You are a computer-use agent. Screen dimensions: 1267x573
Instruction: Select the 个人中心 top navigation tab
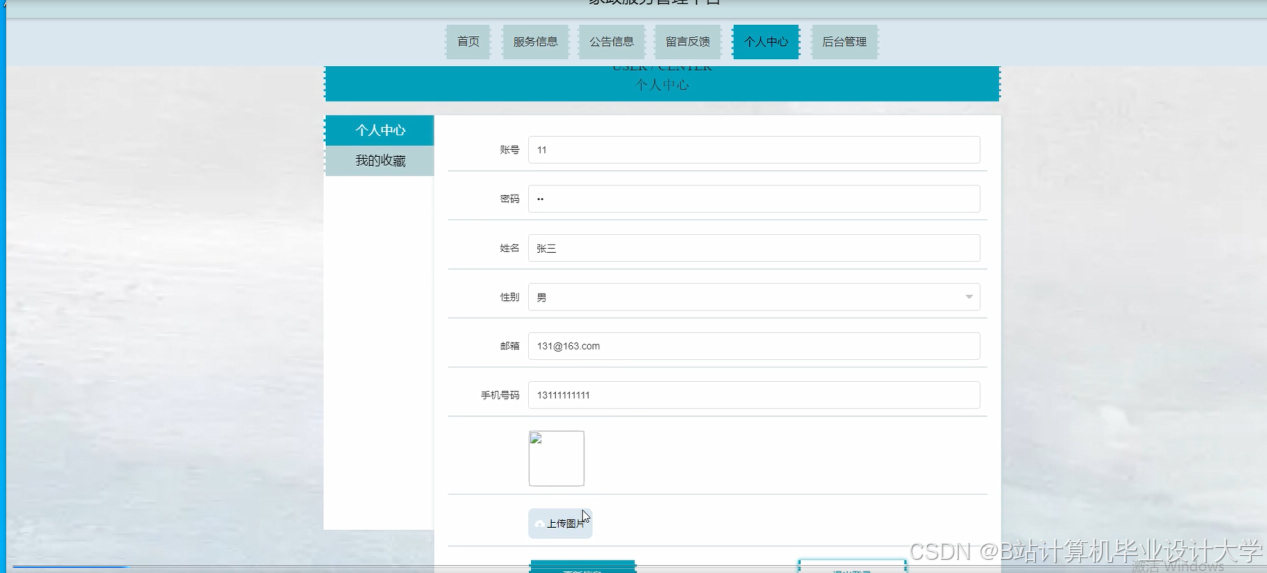(766, 42)
